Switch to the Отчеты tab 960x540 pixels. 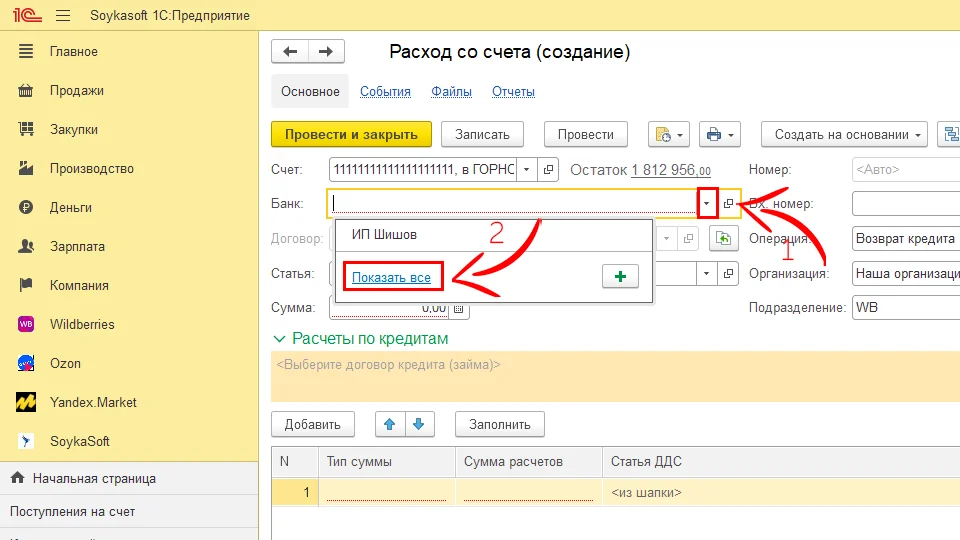513,91
